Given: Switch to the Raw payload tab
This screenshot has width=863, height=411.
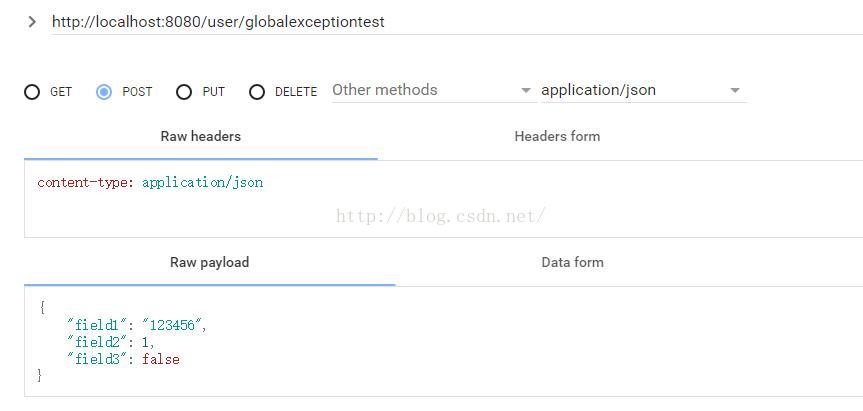Looking at the screenshot, I should pos(210,262).
